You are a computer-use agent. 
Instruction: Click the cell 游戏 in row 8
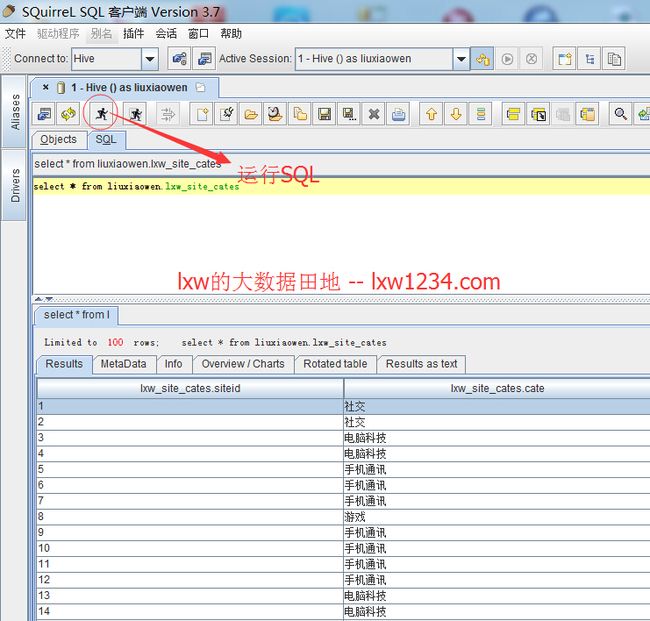coord(497,517)
